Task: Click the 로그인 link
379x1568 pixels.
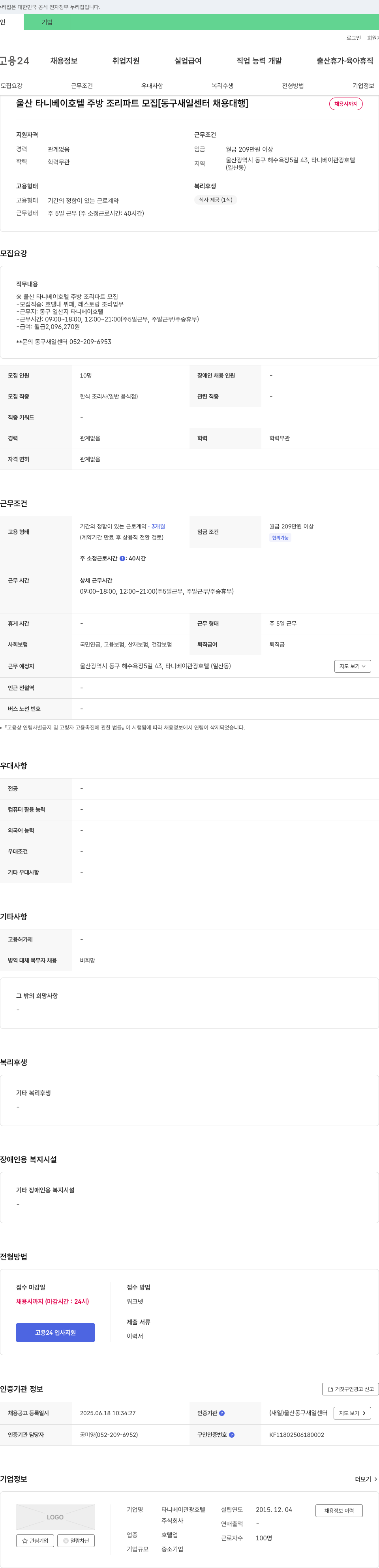Action: click(353, 38)
